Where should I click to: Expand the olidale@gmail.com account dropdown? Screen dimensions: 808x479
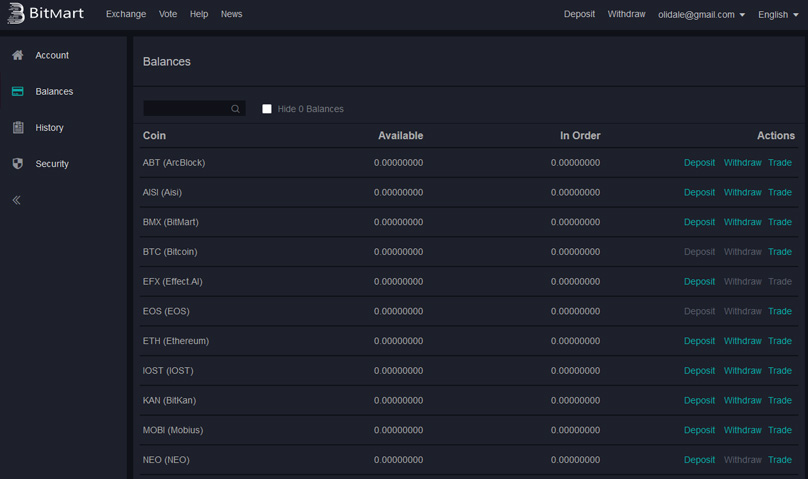pos(701,14)
